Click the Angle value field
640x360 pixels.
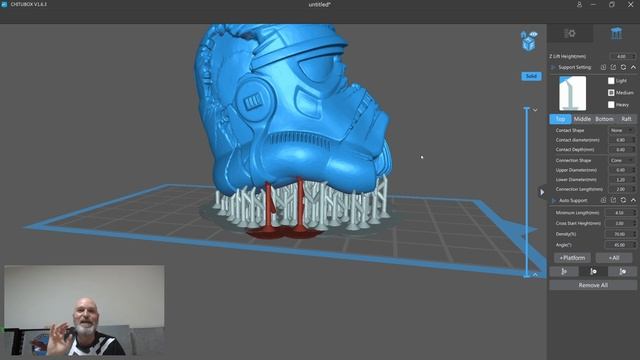pos(620,245)
